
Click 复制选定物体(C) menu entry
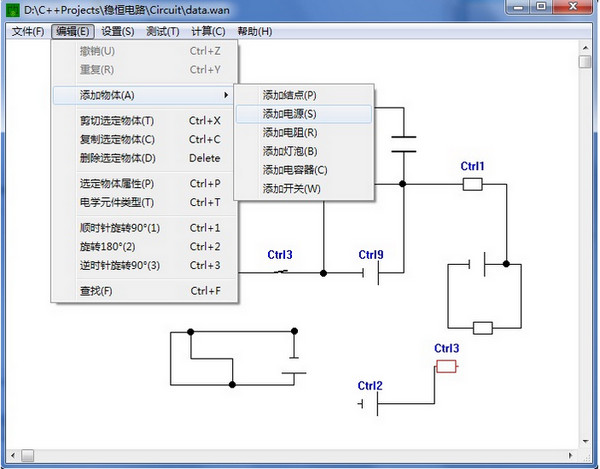point(117,139)
